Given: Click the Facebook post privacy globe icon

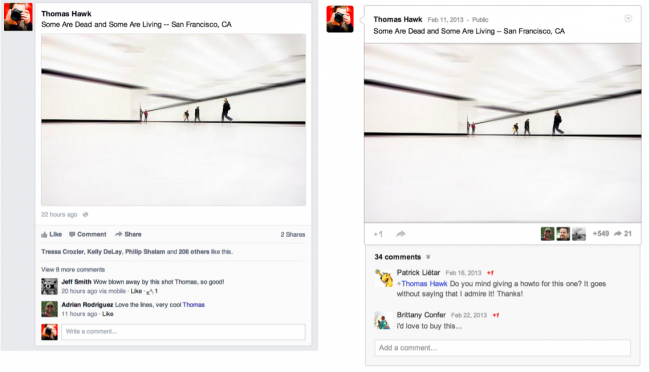Looking at the screenshot, I should tap(85, 214).
